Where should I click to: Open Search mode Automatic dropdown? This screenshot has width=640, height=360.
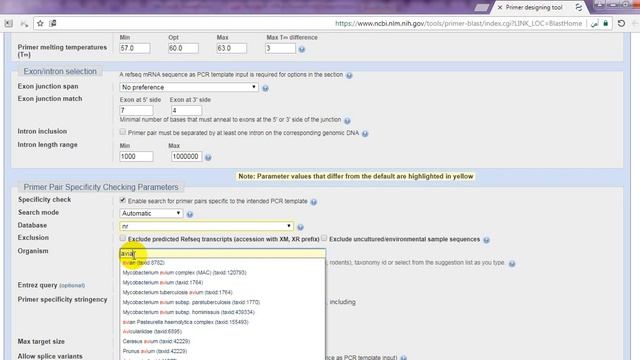coord(151,213)
